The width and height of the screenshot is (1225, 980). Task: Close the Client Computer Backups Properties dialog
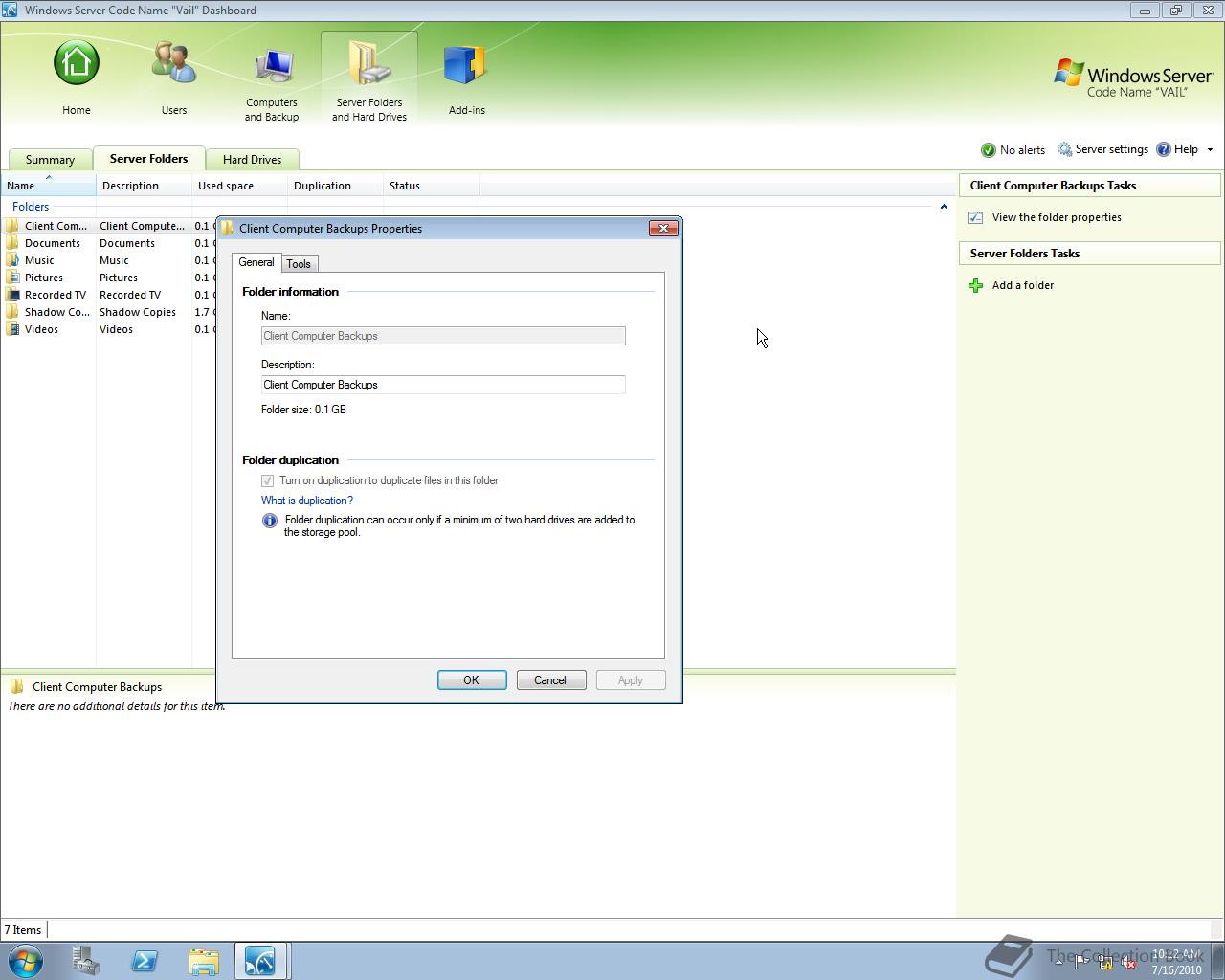(x=664, y=228)
